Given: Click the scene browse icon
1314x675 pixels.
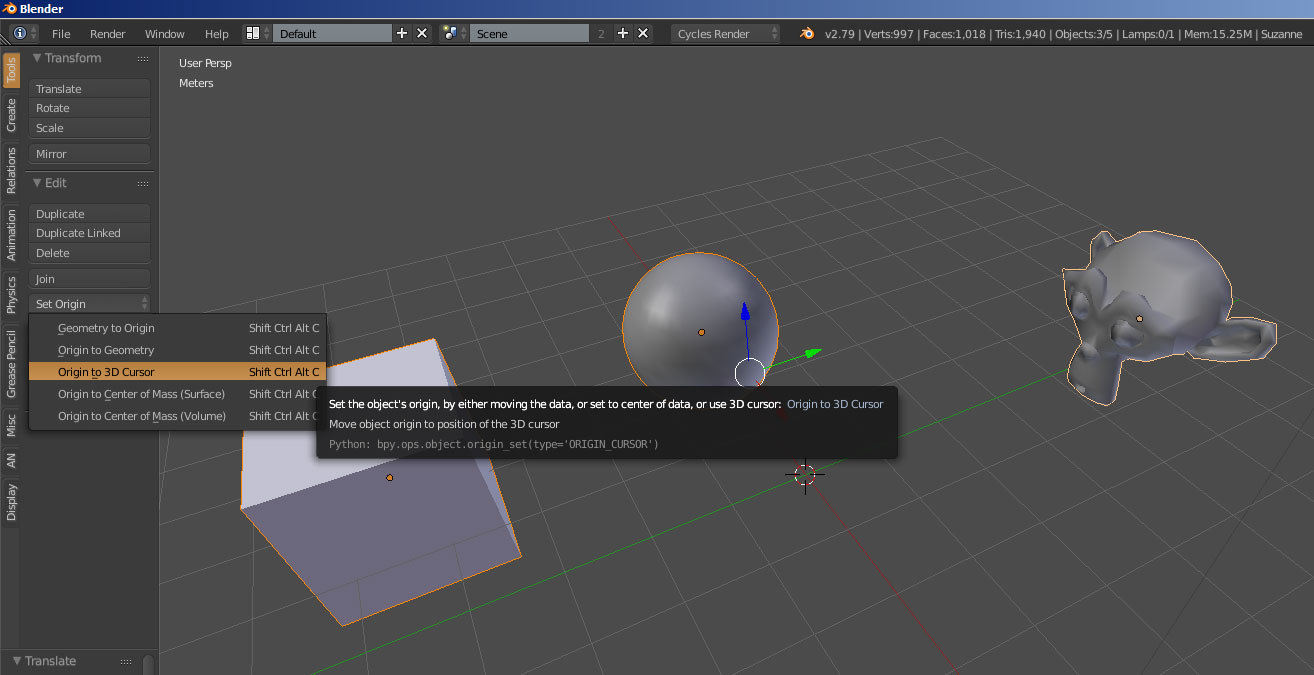Looking at the screenshot, I should click(x=454, y=33).
